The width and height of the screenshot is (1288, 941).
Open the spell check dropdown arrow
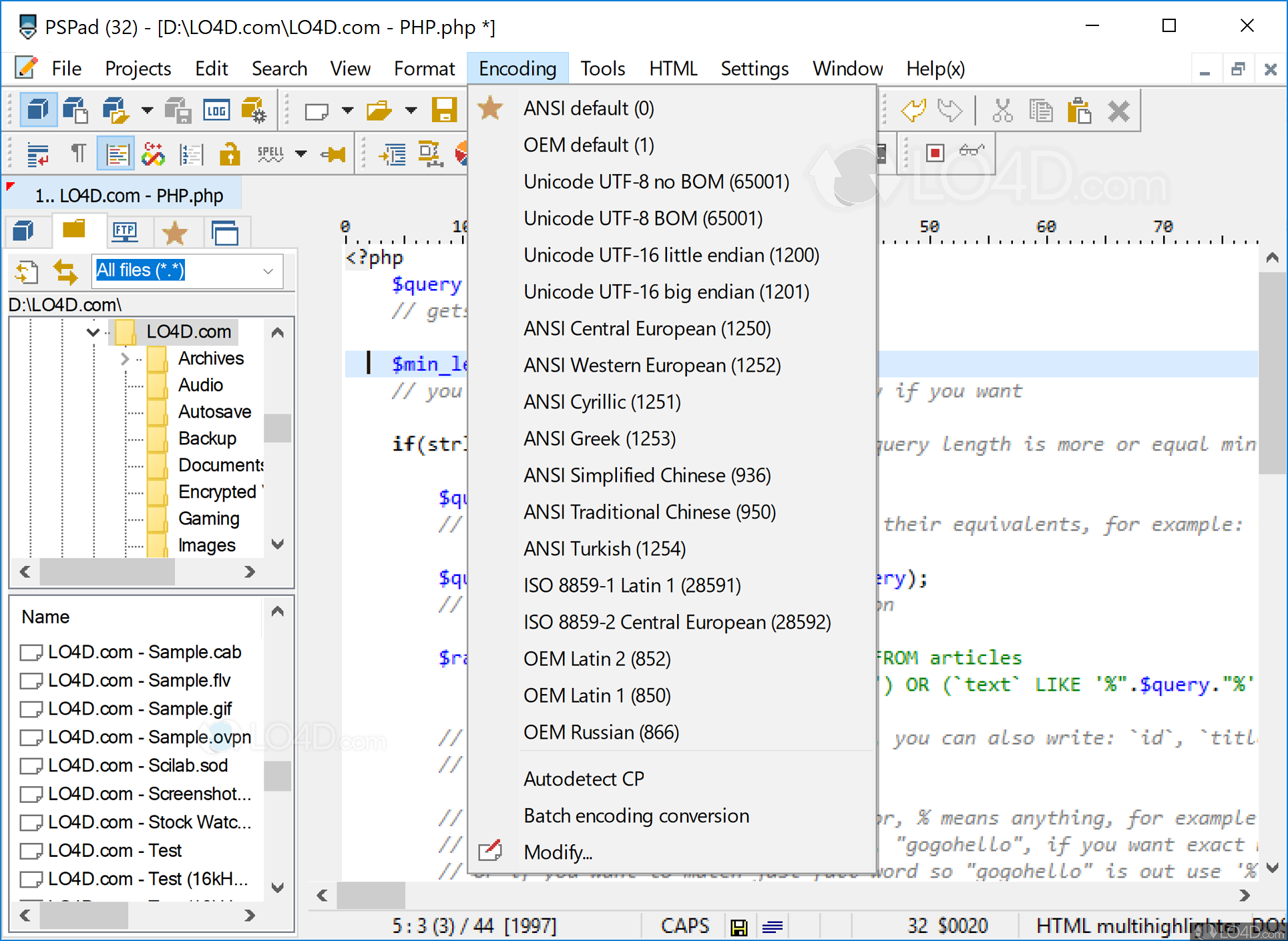[301, 154]
